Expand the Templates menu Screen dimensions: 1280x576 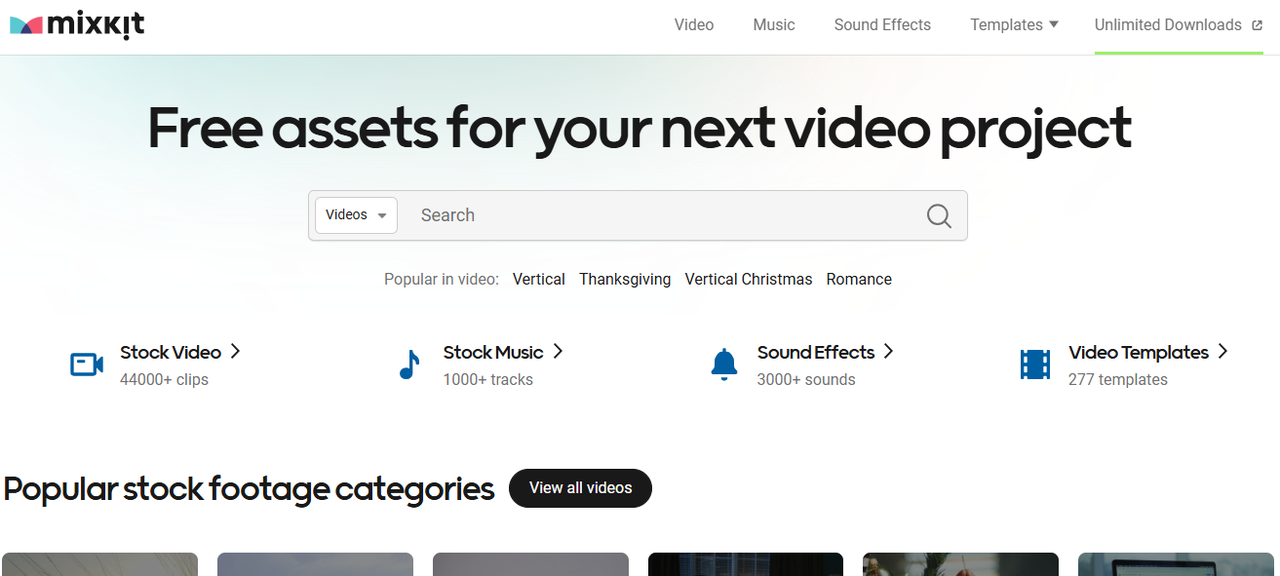(1014, 25)
